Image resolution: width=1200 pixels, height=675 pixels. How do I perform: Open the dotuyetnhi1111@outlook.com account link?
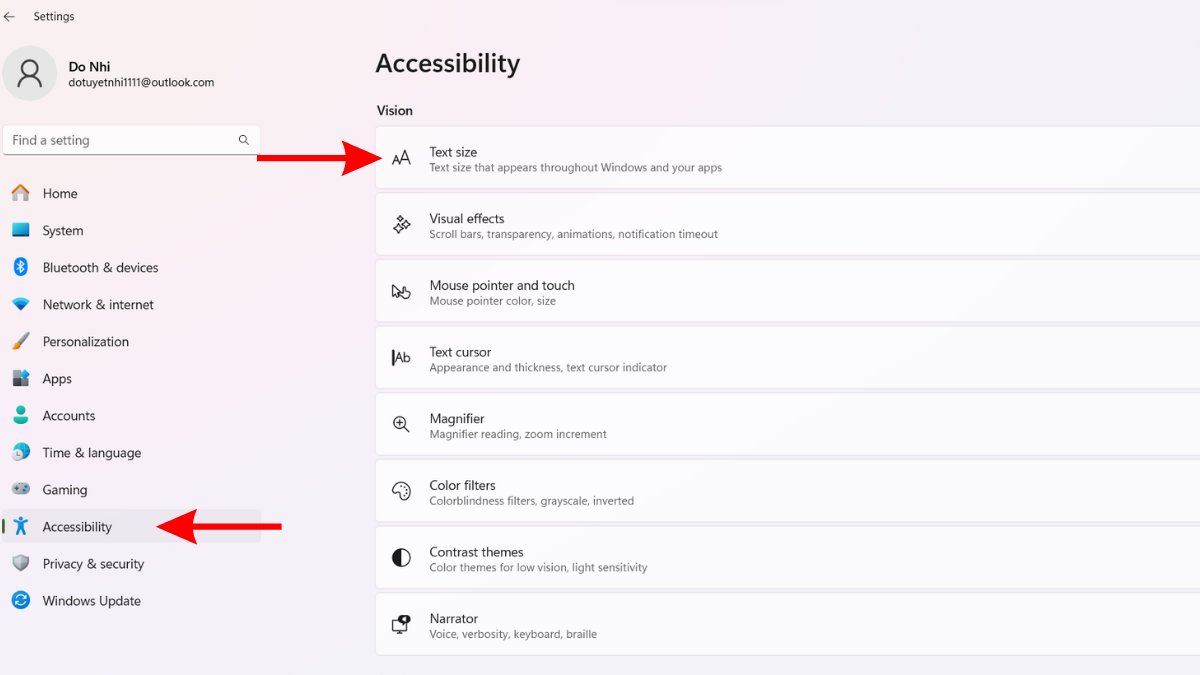pos(141,83)
